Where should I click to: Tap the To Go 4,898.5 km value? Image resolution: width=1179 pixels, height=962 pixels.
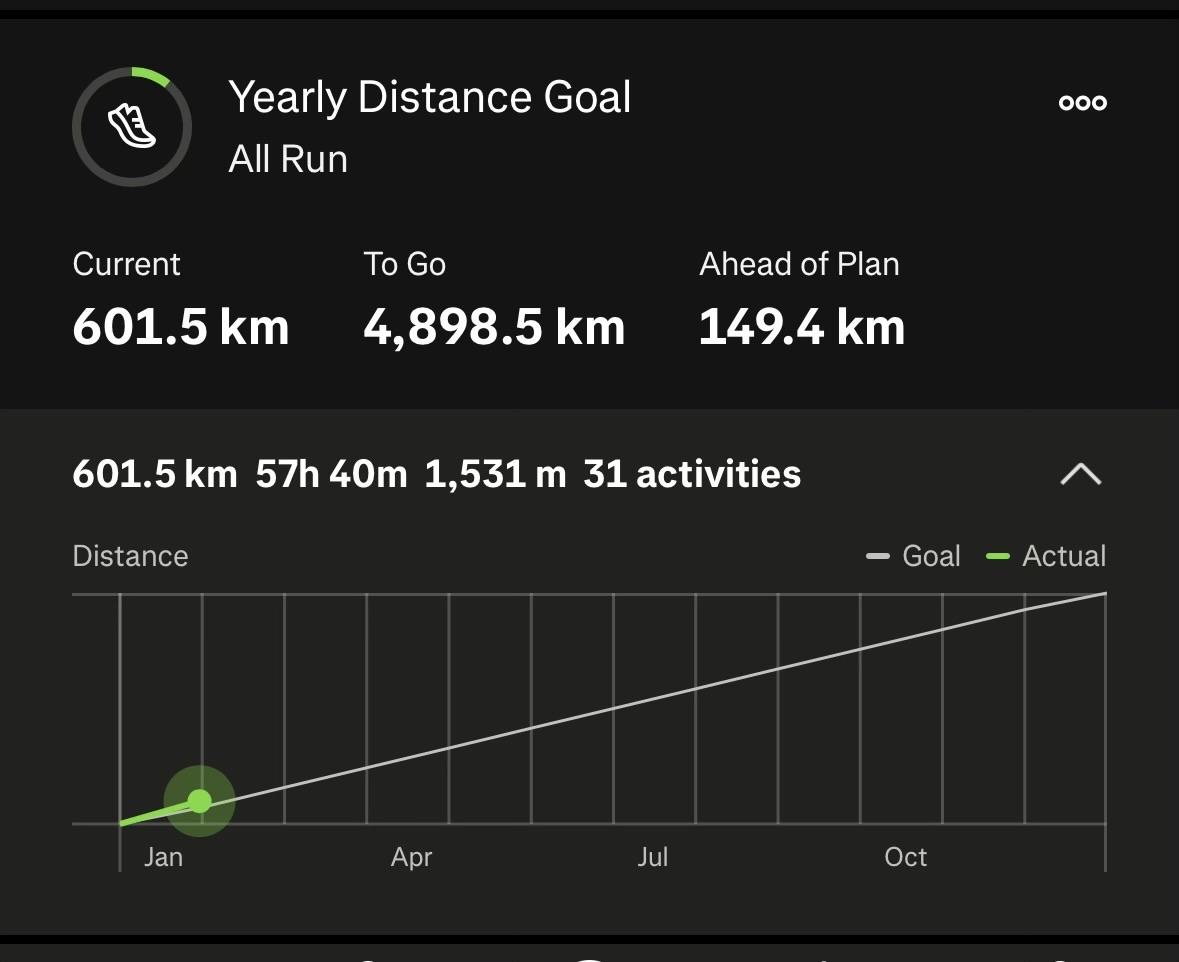[494, 327]
